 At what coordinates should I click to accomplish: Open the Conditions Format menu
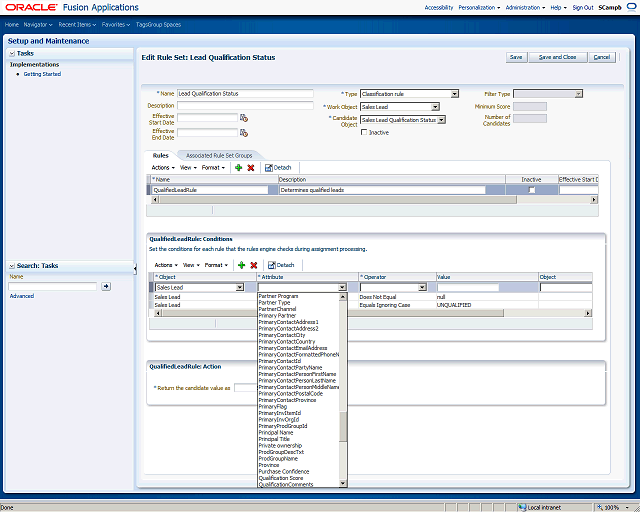(216, 265)
